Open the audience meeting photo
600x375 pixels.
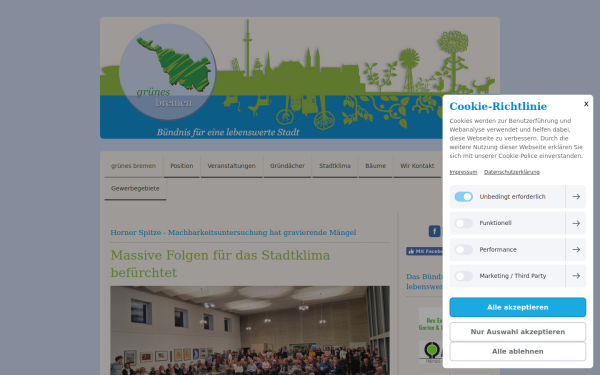pyautogui.click(x=250, y=330)
